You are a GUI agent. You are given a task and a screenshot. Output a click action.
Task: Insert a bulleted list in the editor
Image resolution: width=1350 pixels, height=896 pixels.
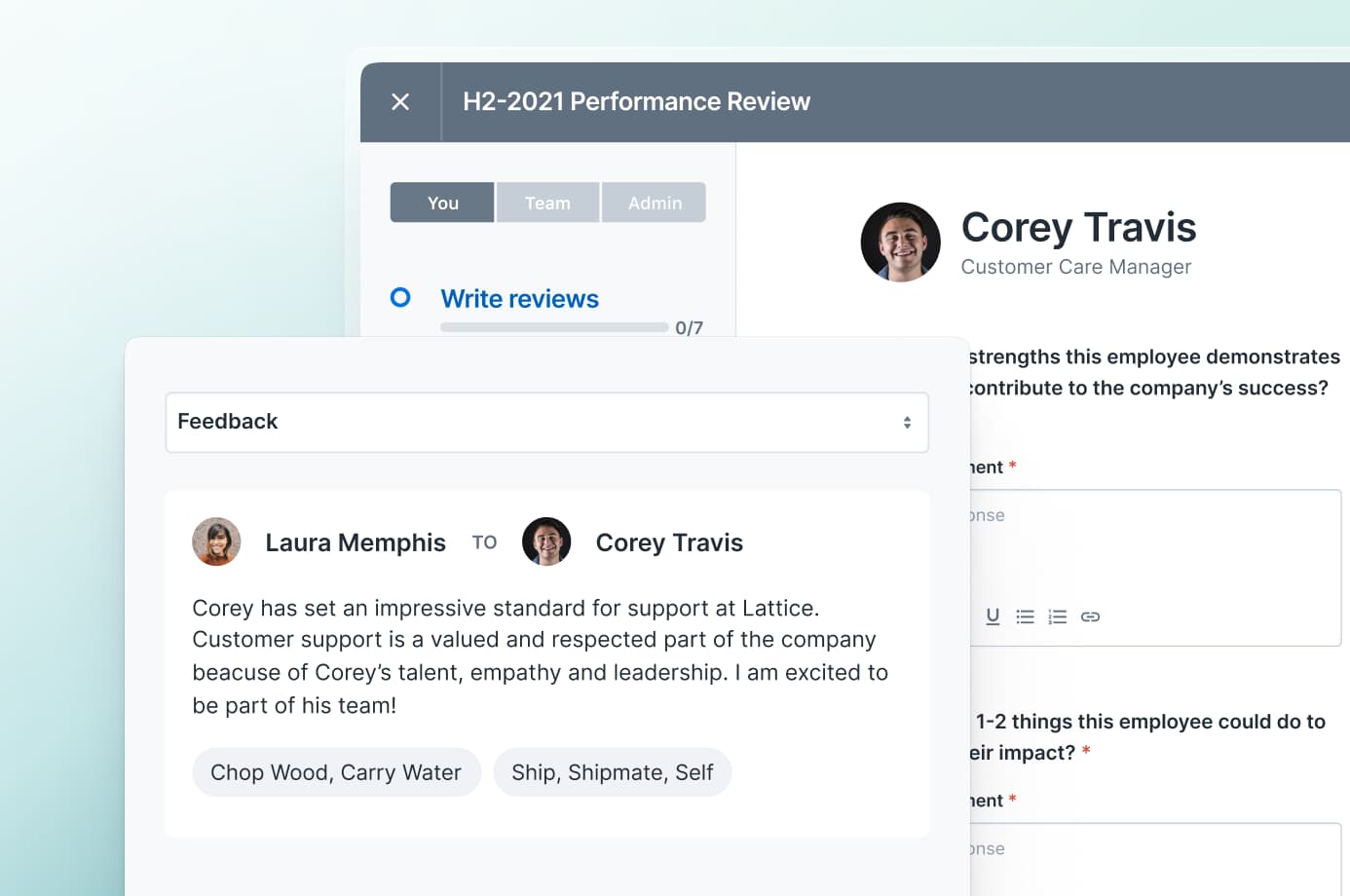tap(1025, 616)
